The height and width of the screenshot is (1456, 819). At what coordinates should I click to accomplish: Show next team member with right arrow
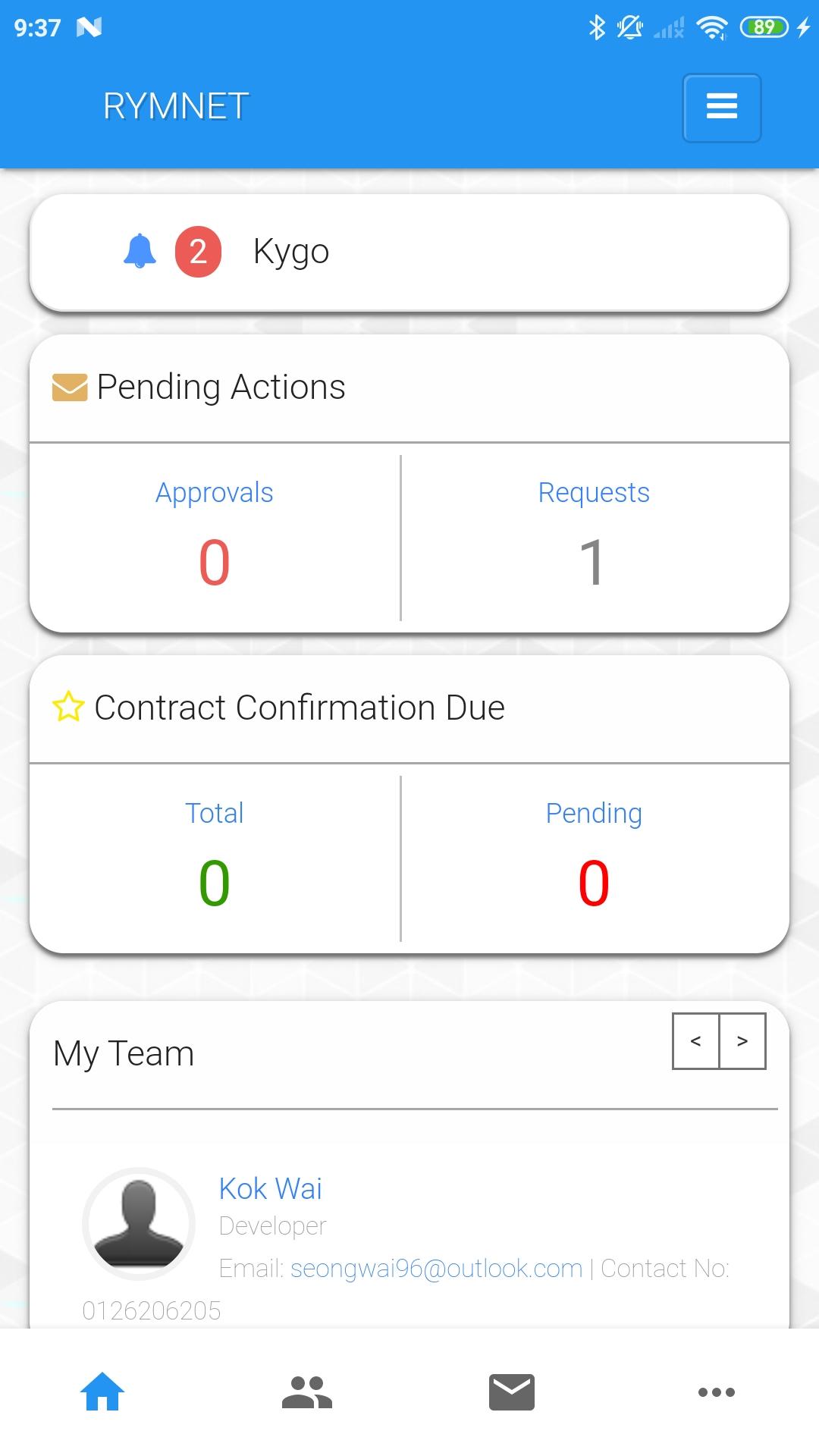(742, 1041)
